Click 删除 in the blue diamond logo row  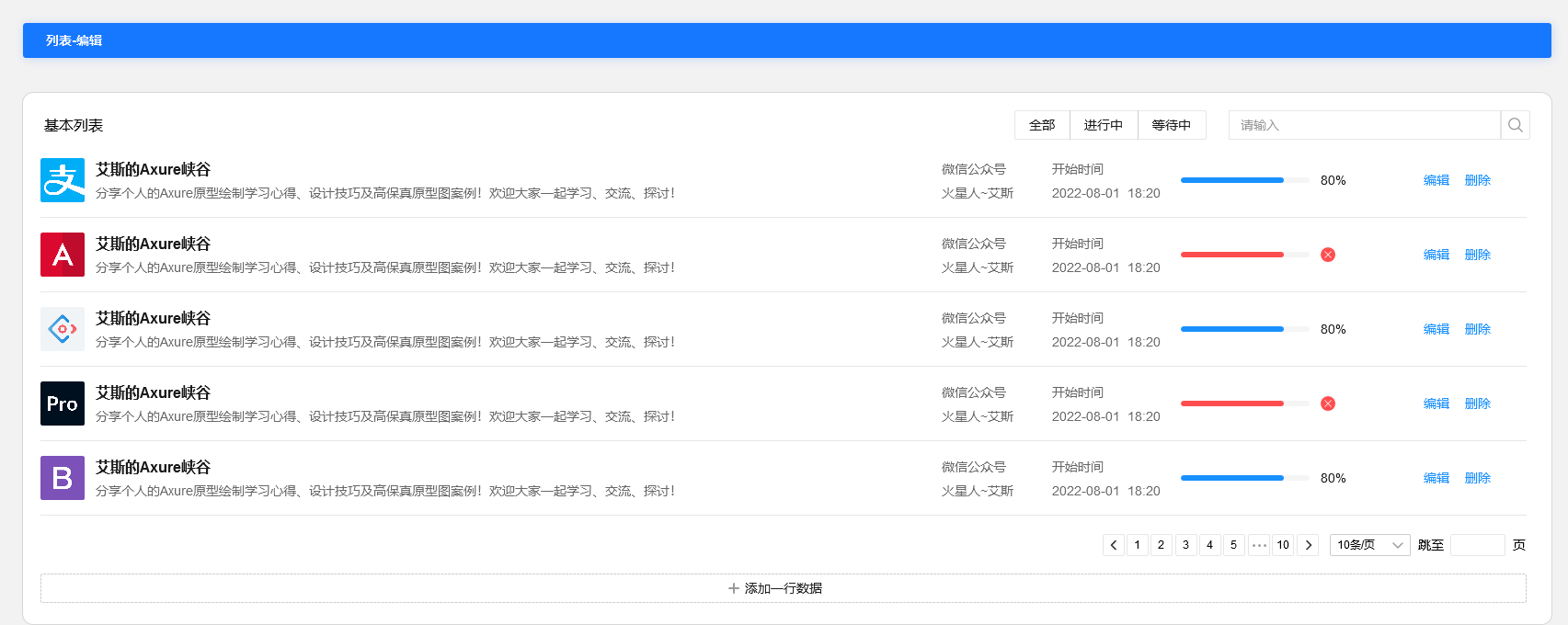1478,329
